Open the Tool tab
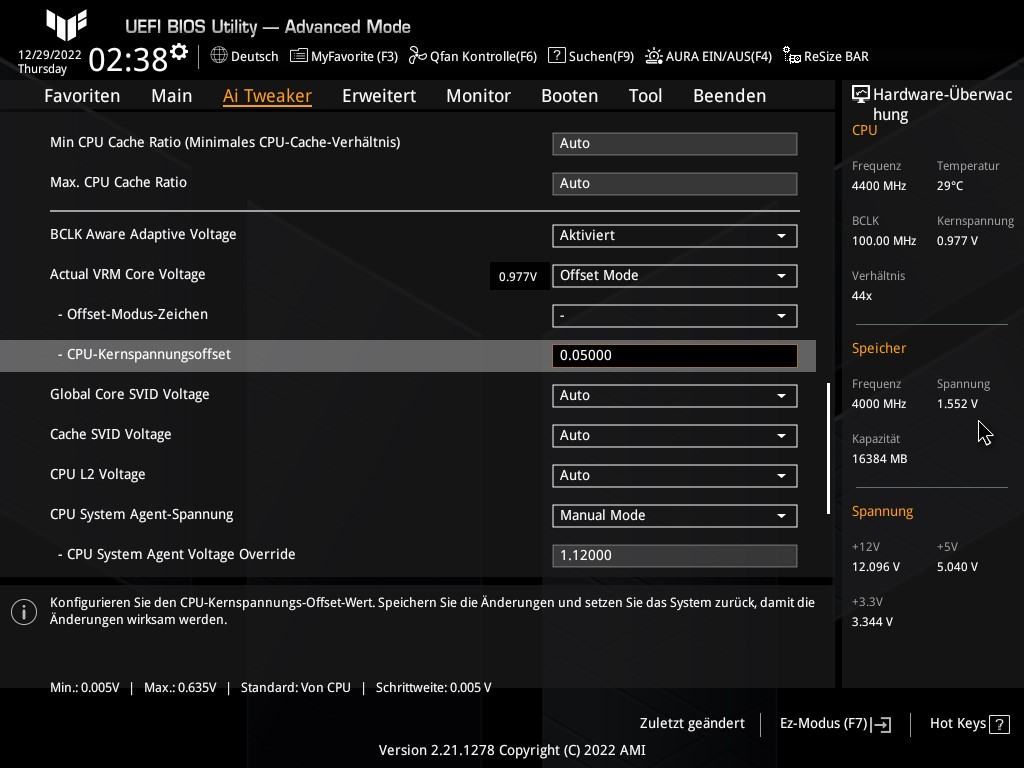 click(645, 96)
